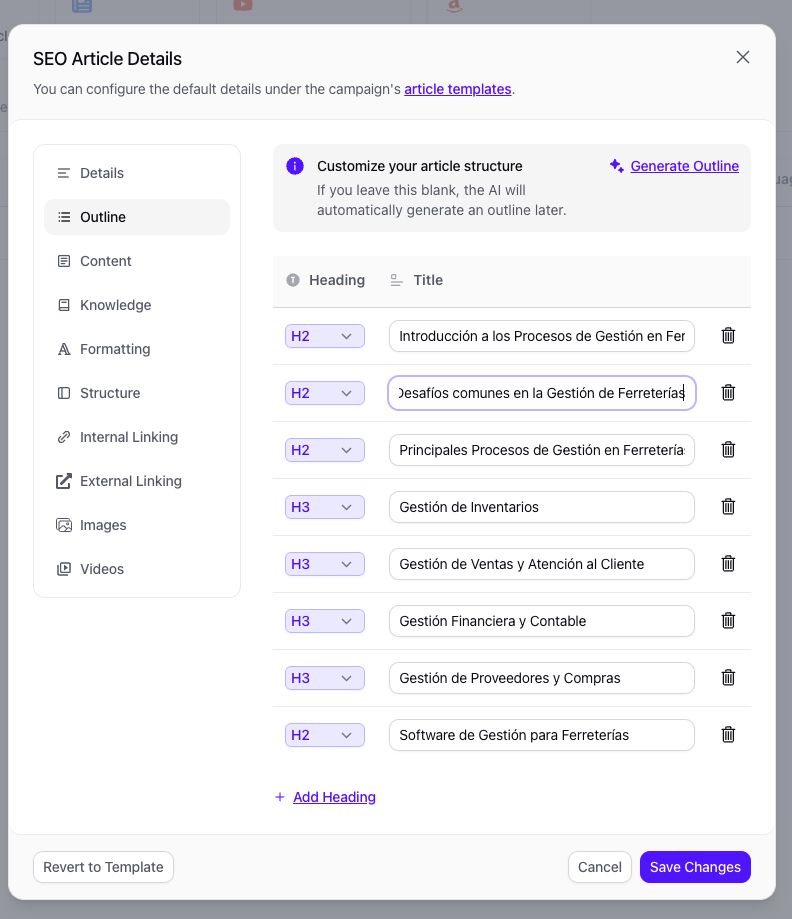Image resolution: width=792 pixels, height=919 pixels.
Task: Edit the Gestión de Ventas y Atención field
Action: 542,564
